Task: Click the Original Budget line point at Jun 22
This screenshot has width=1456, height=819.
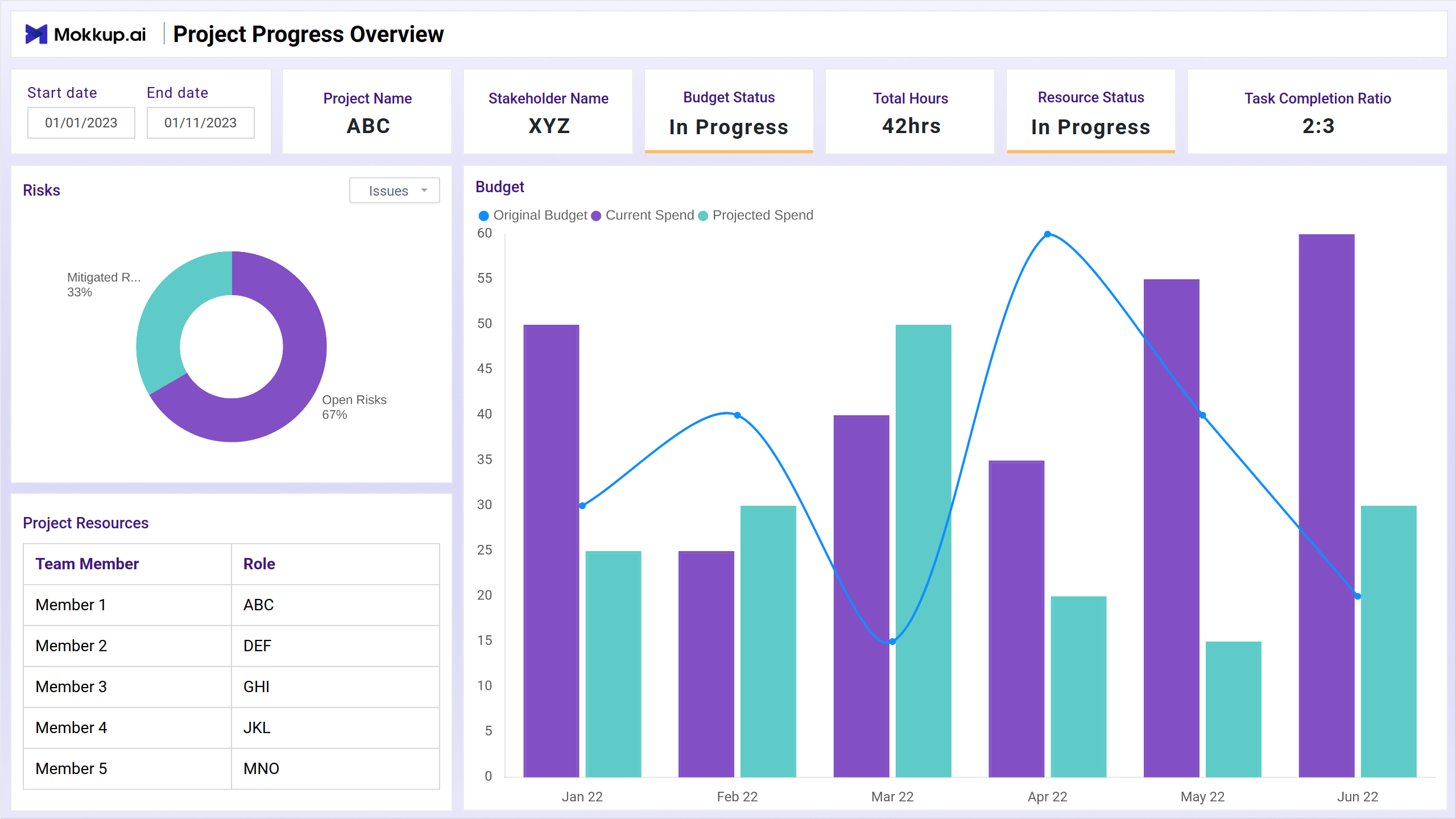Action: click(1358, 596)
